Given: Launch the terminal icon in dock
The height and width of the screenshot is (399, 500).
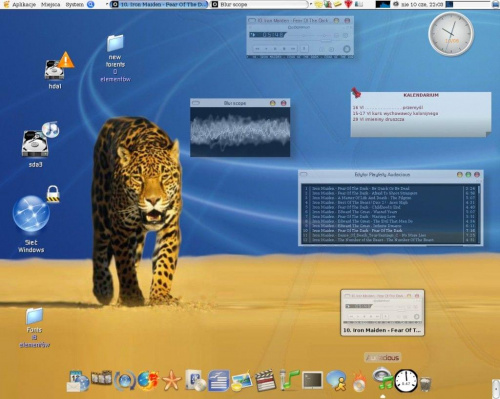Looking at the screenshot, I should point(312,380).
